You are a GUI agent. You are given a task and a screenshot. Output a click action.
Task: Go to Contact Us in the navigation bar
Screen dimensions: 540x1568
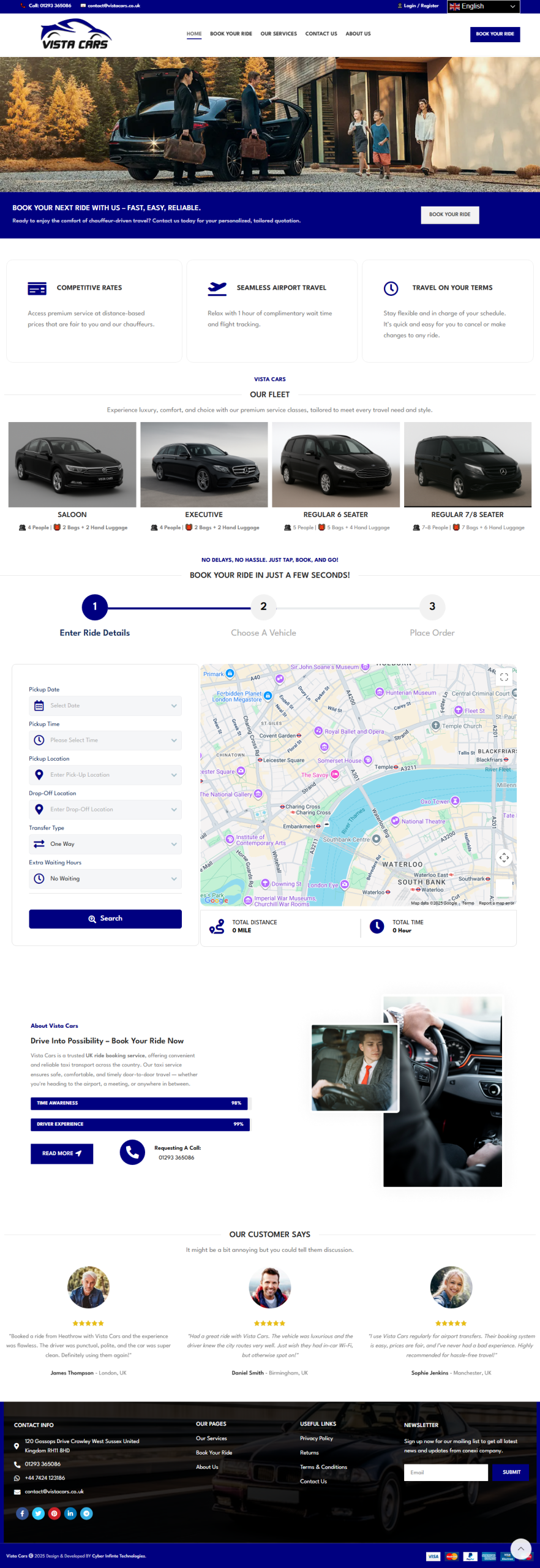click(321, 34)
